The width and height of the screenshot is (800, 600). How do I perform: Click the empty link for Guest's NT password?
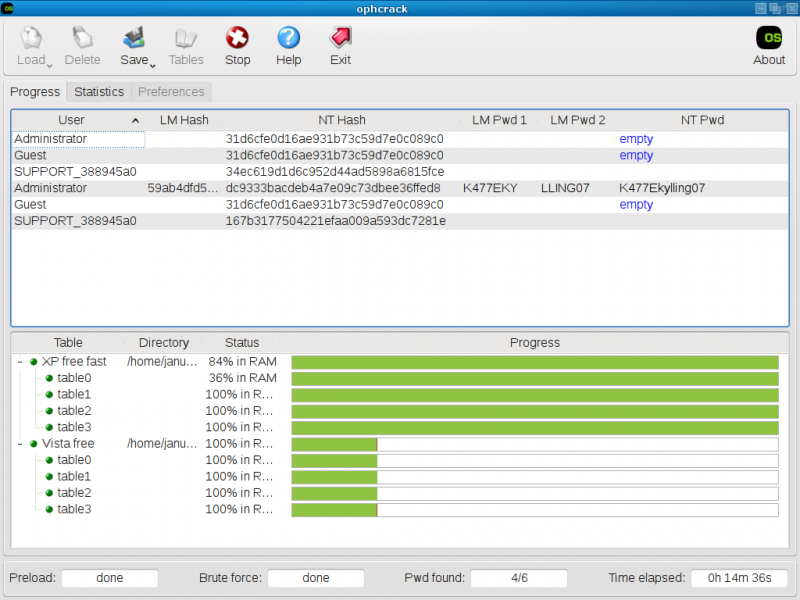coord(636,155)
